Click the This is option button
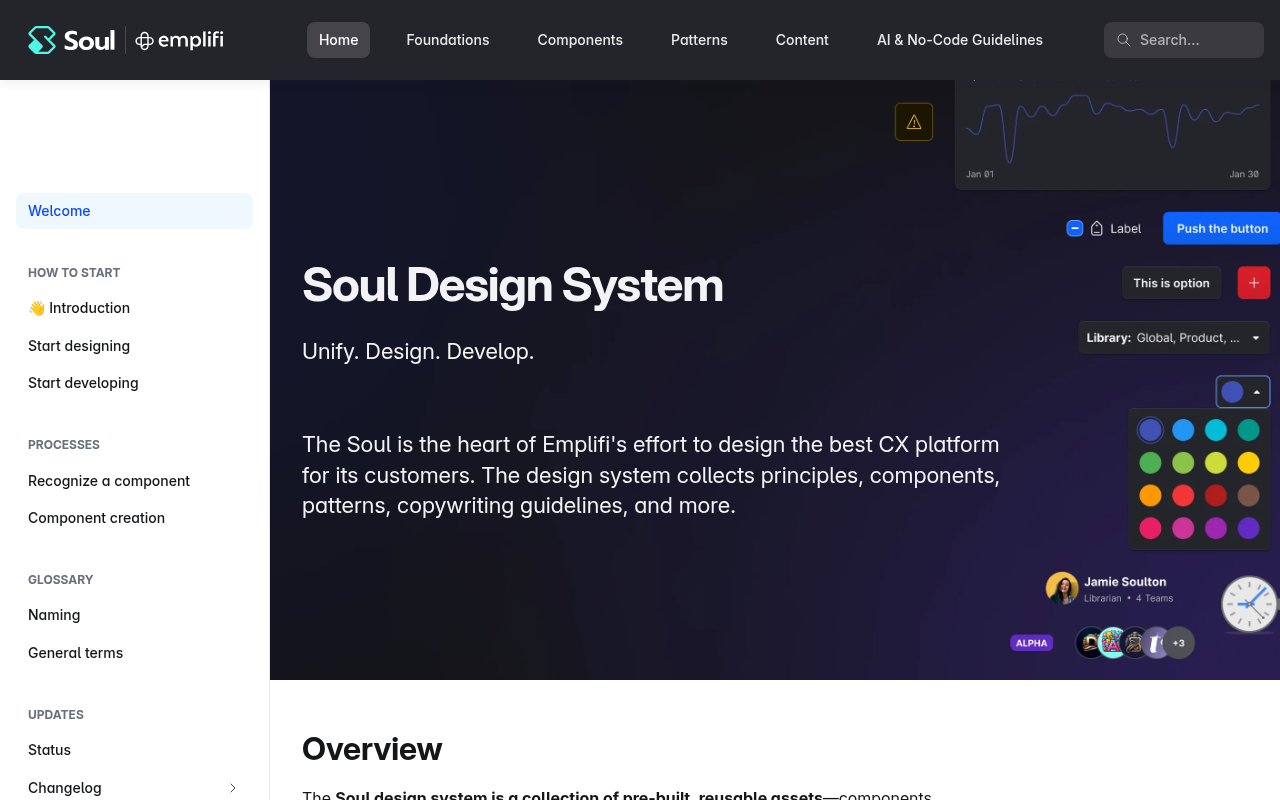Viewport: 1280px width, 800px height. point(1172,283)
